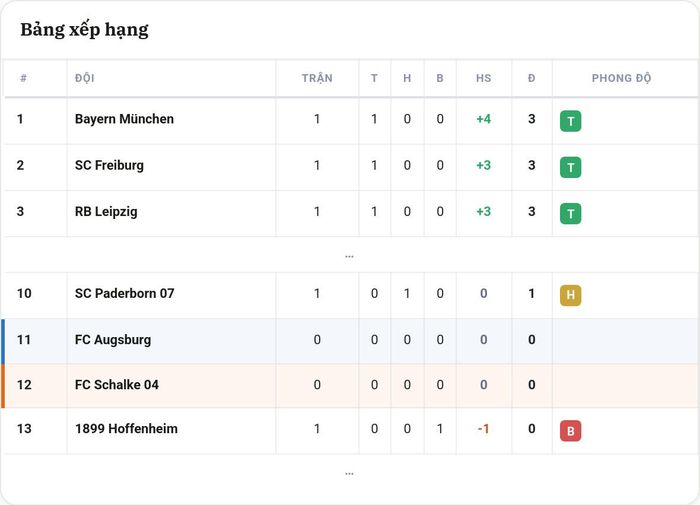The image size is (700, 505).
Task: Open 1899 Hoffenheim team link
Action: [126, 429]
